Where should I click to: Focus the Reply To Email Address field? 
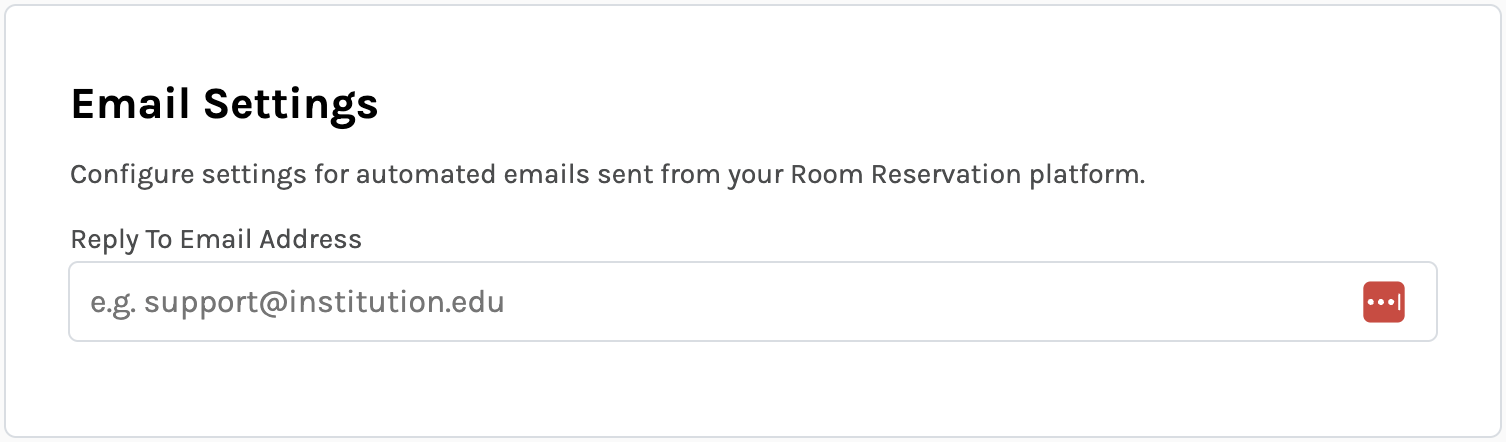(700, 302)
